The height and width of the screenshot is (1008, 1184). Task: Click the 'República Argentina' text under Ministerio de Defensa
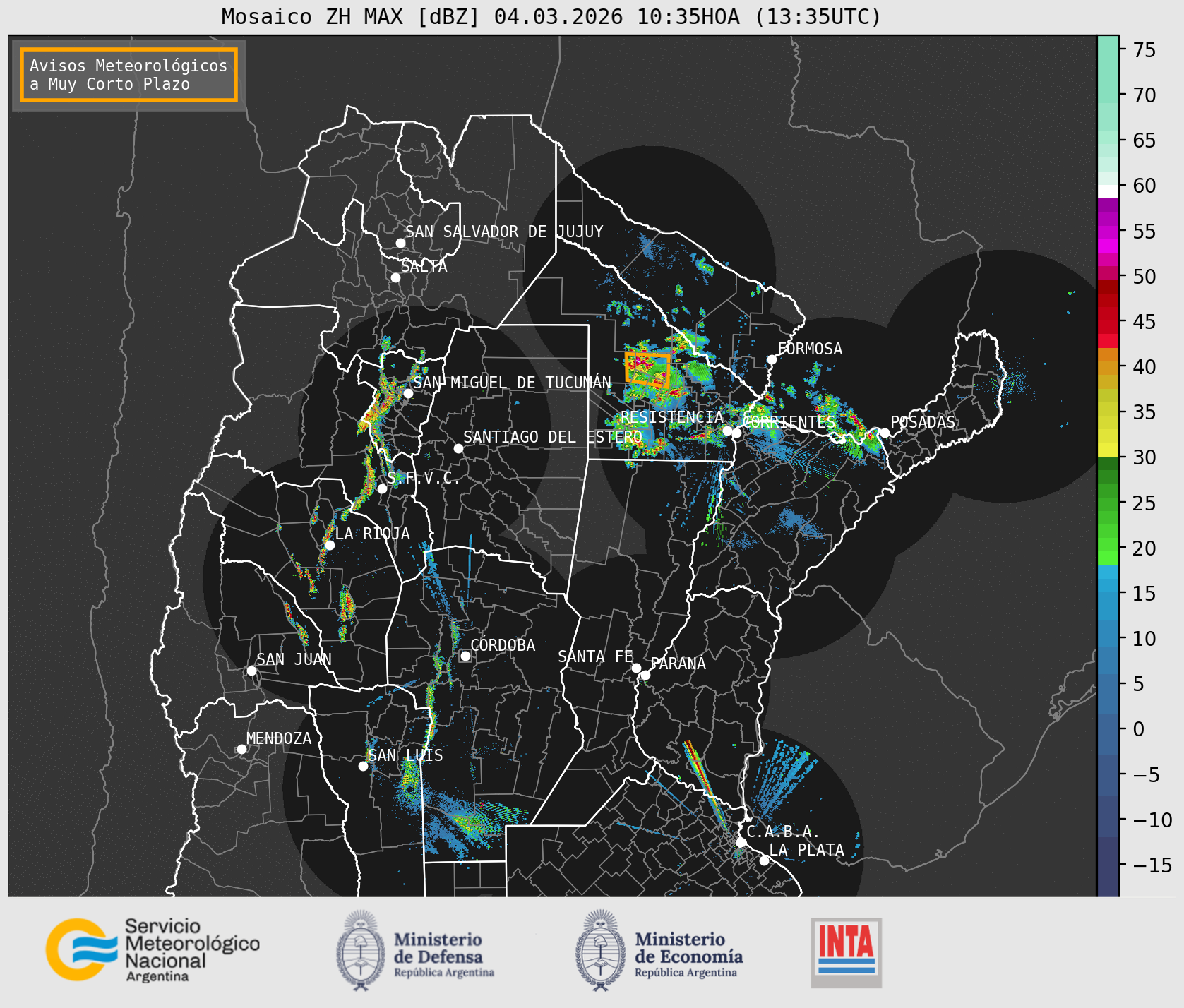coord(444,973)
